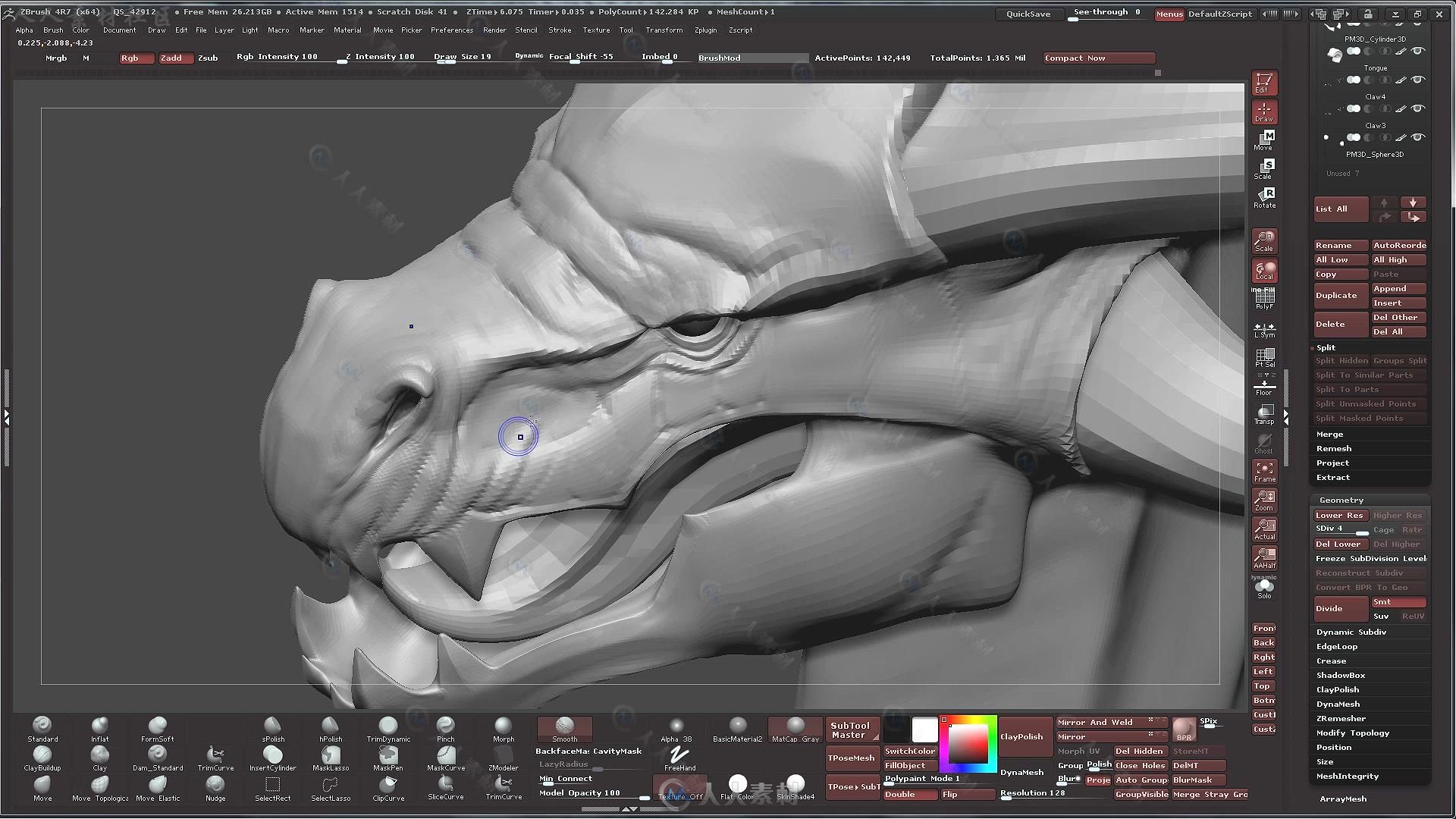
Task: Select the MaskLasso brush
Action: coord(331,758)
